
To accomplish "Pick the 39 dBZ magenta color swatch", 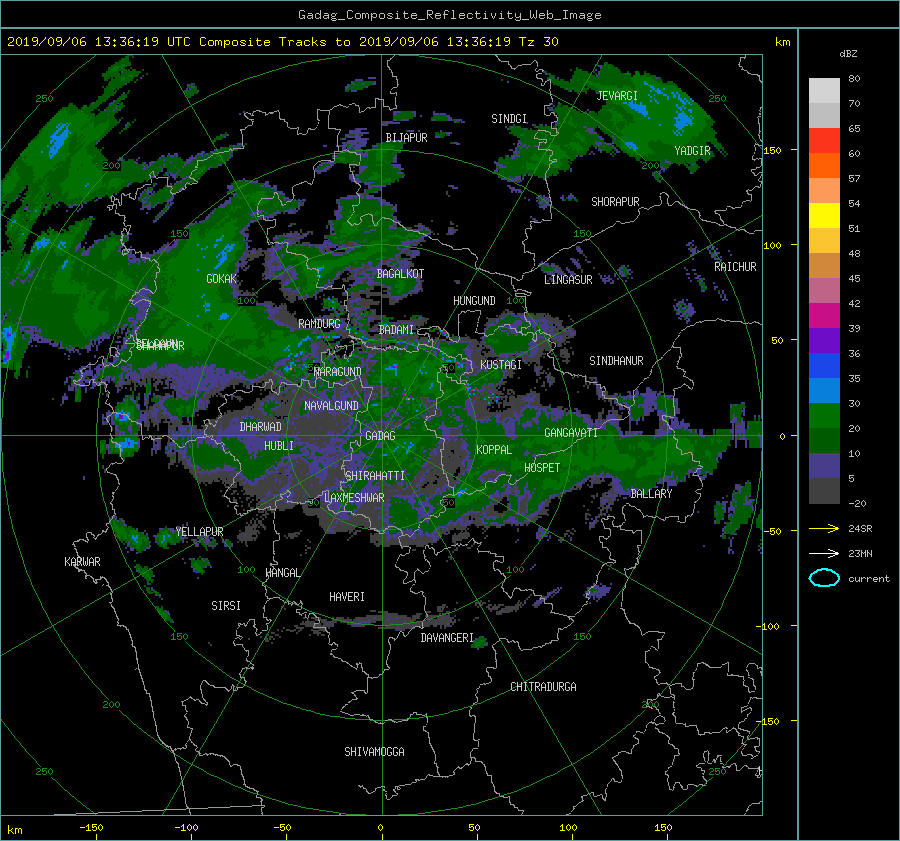I will click(x=824, y=315).
